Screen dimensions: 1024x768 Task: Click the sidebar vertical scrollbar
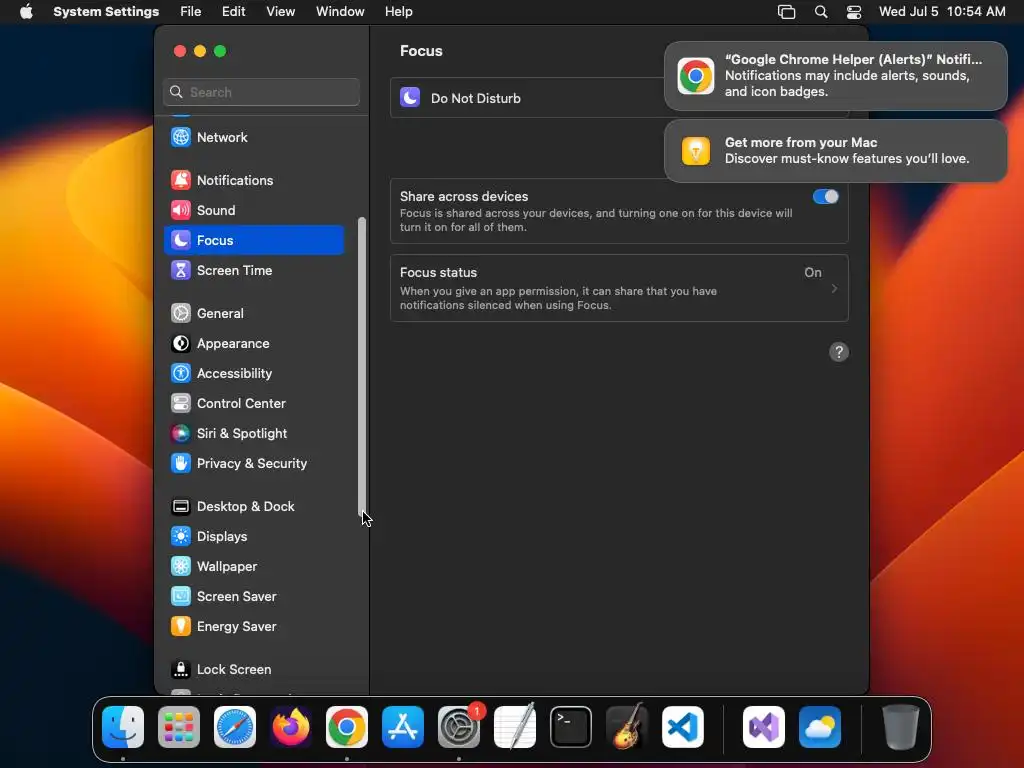pos(362,369)
